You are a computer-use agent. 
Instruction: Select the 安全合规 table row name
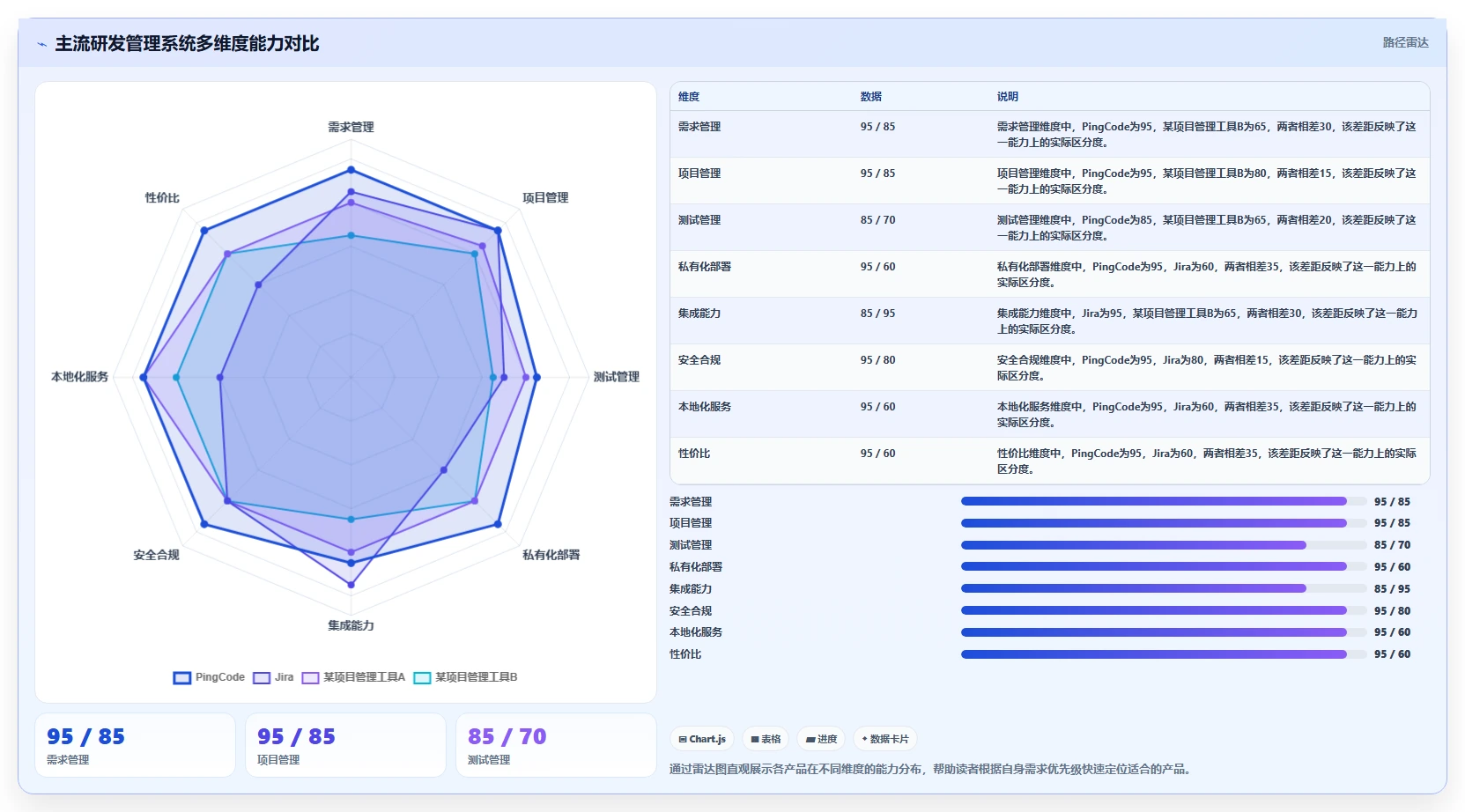(699, 360)
